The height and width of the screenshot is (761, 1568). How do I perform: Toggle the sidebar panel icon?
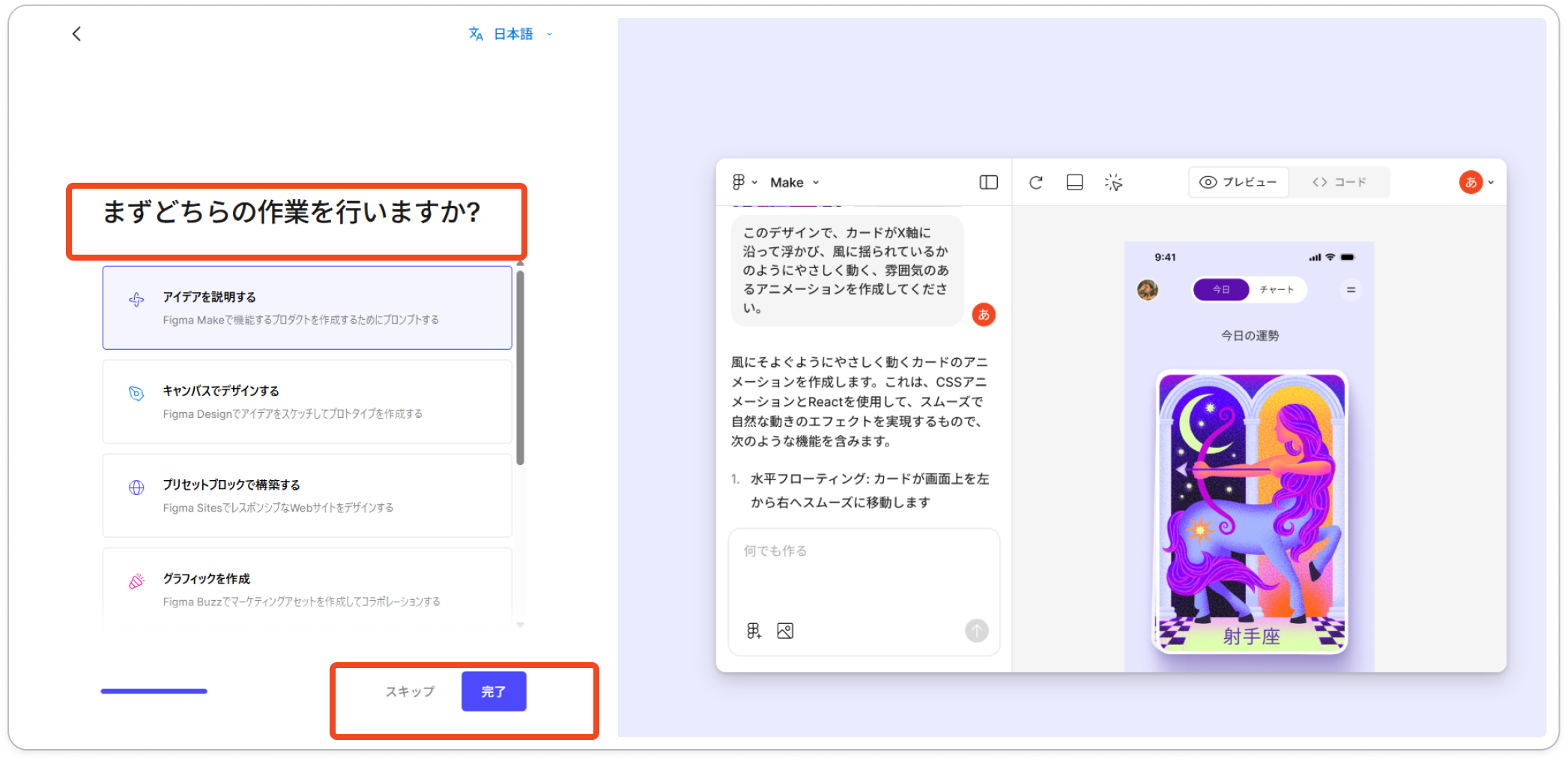tap(988, 182)
